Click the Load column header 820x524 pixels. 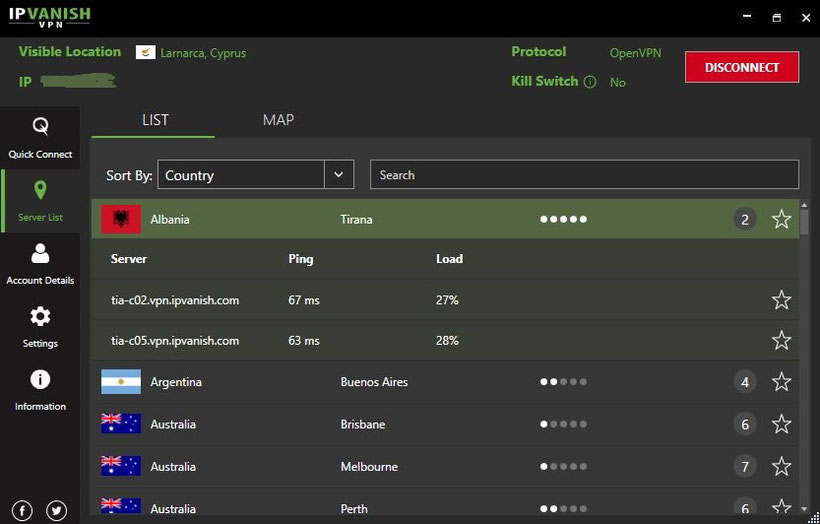point(449,259)
